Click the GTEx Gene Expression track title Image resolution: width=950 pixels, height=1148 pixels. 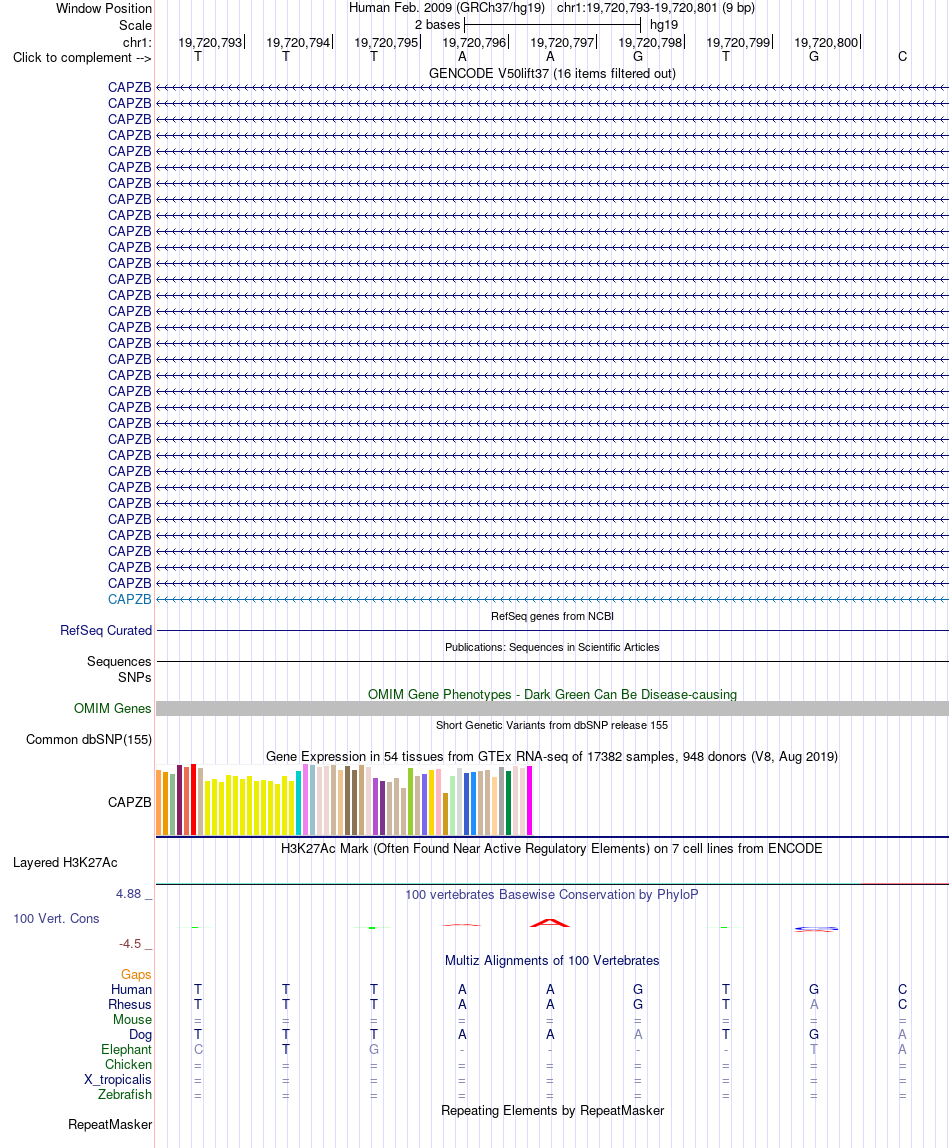[x=552, y=756]
